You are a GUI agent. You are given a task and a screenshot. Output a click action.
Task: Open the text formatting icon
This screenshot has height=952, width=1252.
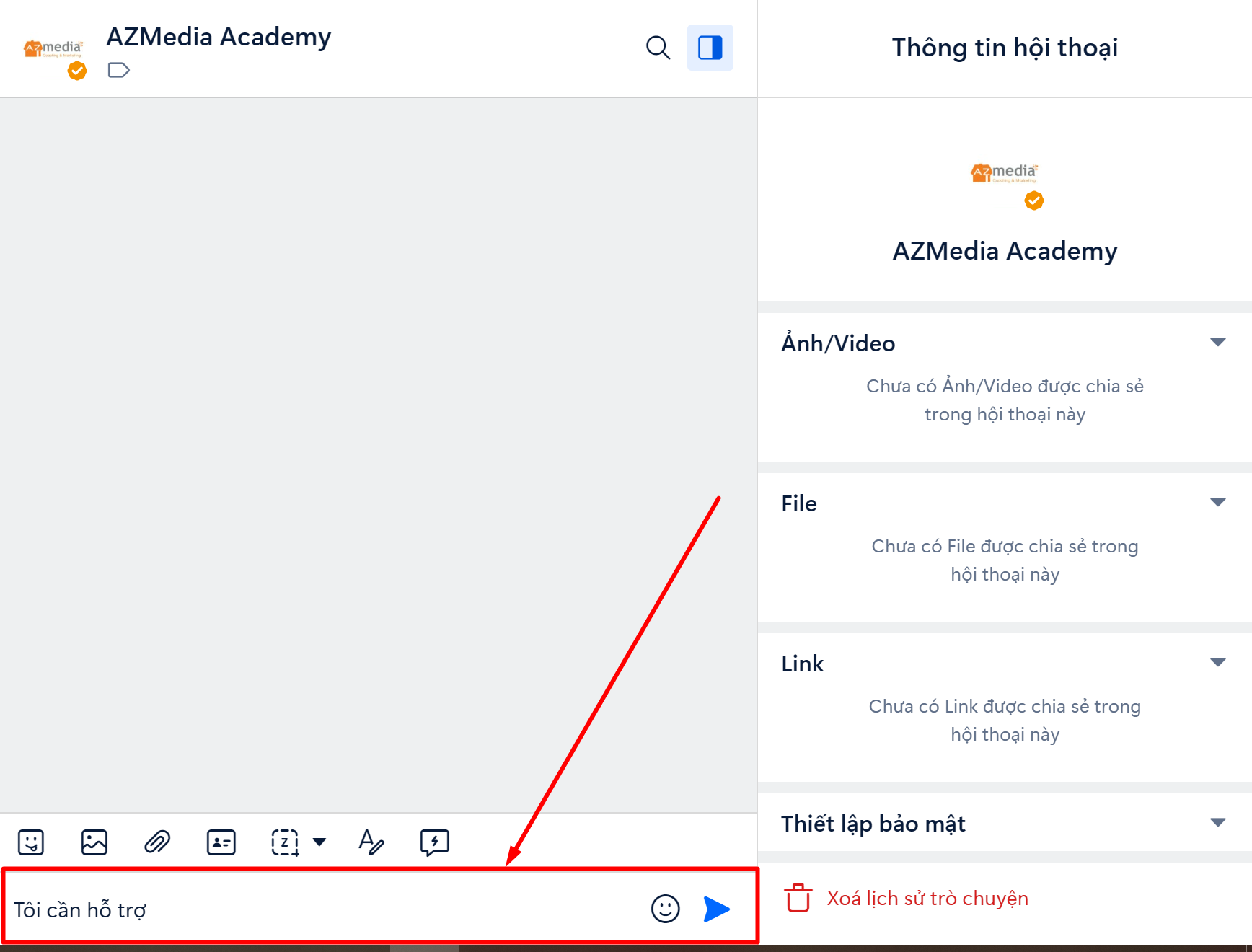pos(371,842)
